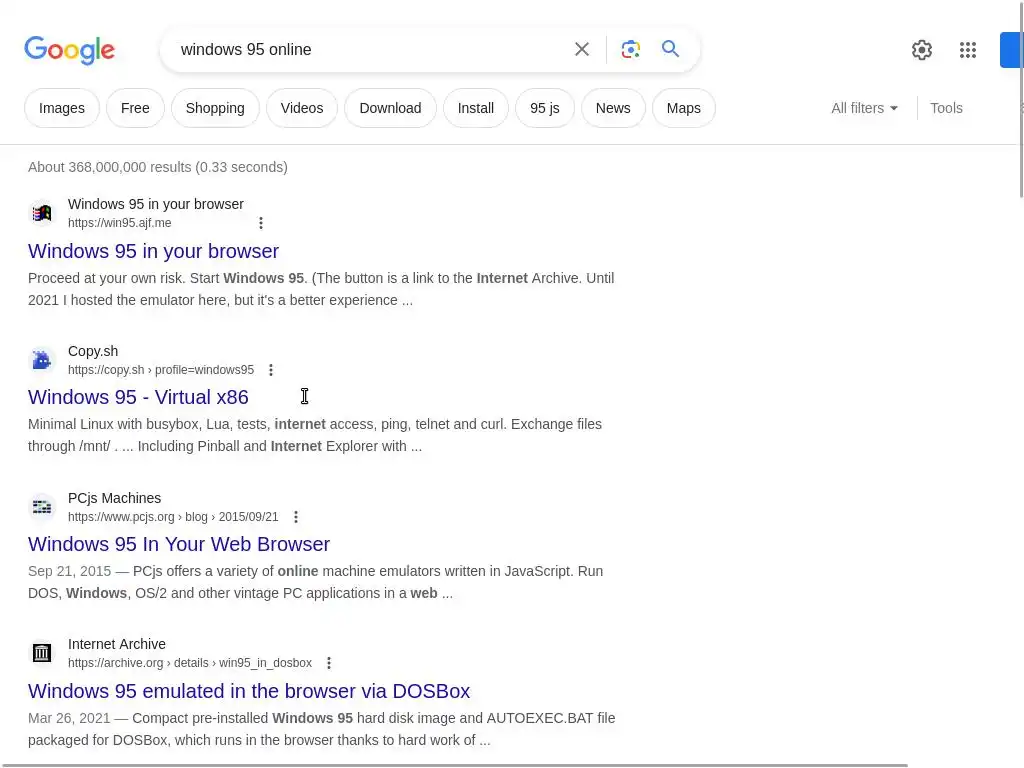Click the vertical page scrollbar
1024x768 pixels.
pos(1021,98)
